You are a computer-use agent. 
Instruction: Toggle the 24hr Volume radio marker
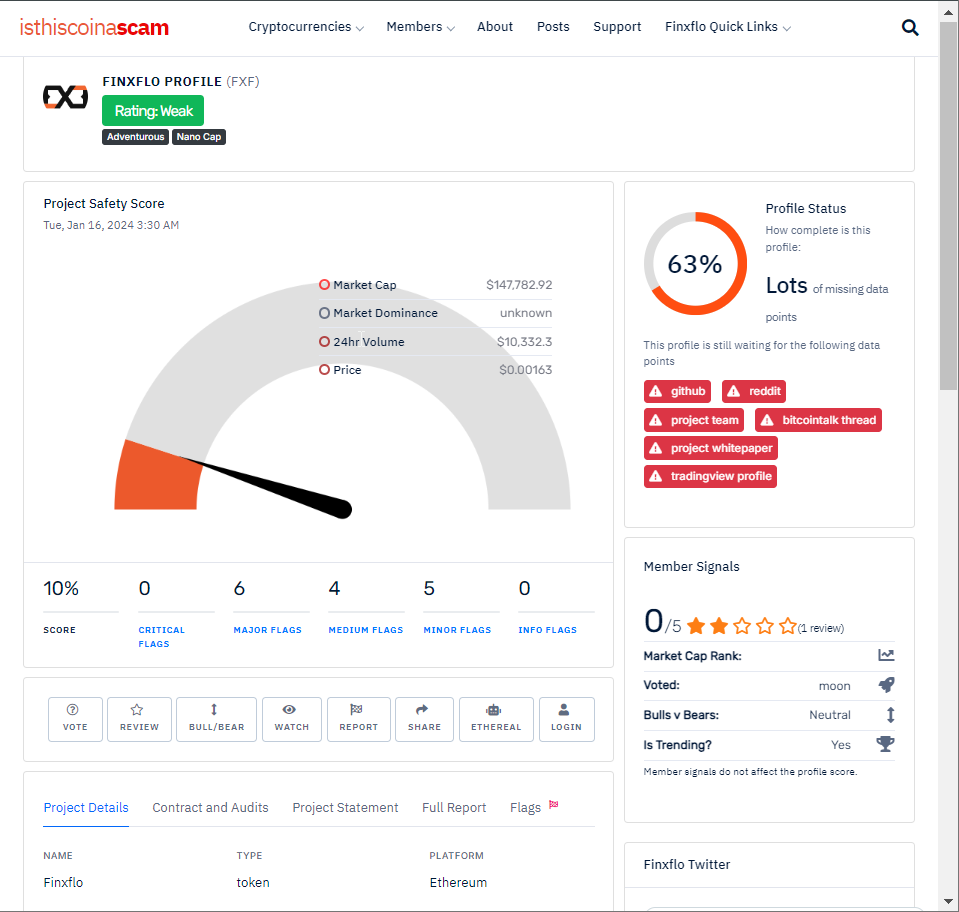(x=325, y=341)
